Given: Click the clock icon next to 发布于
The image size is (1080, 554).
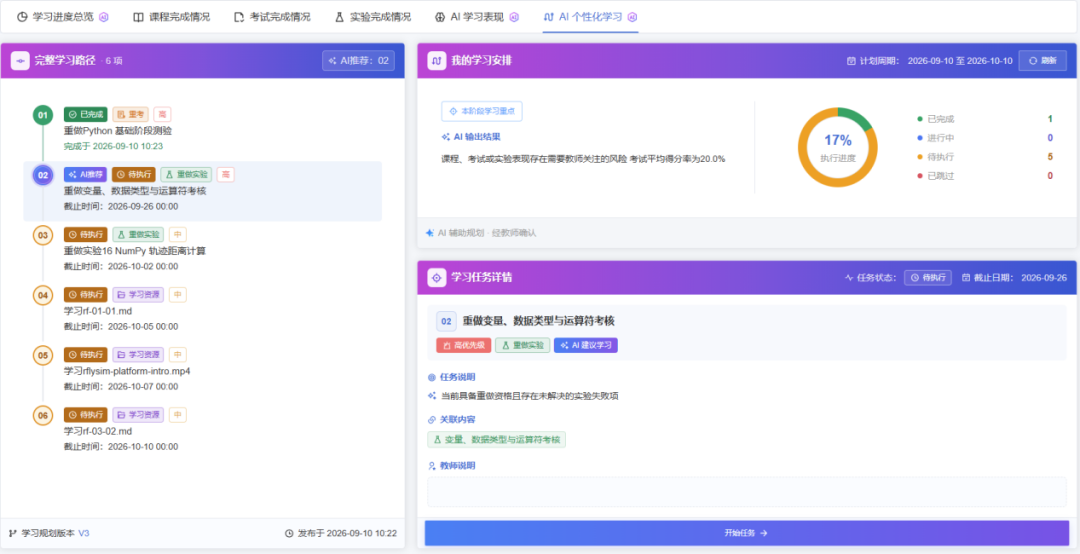Looking at the screenshot, I should [x=289, y=533].
